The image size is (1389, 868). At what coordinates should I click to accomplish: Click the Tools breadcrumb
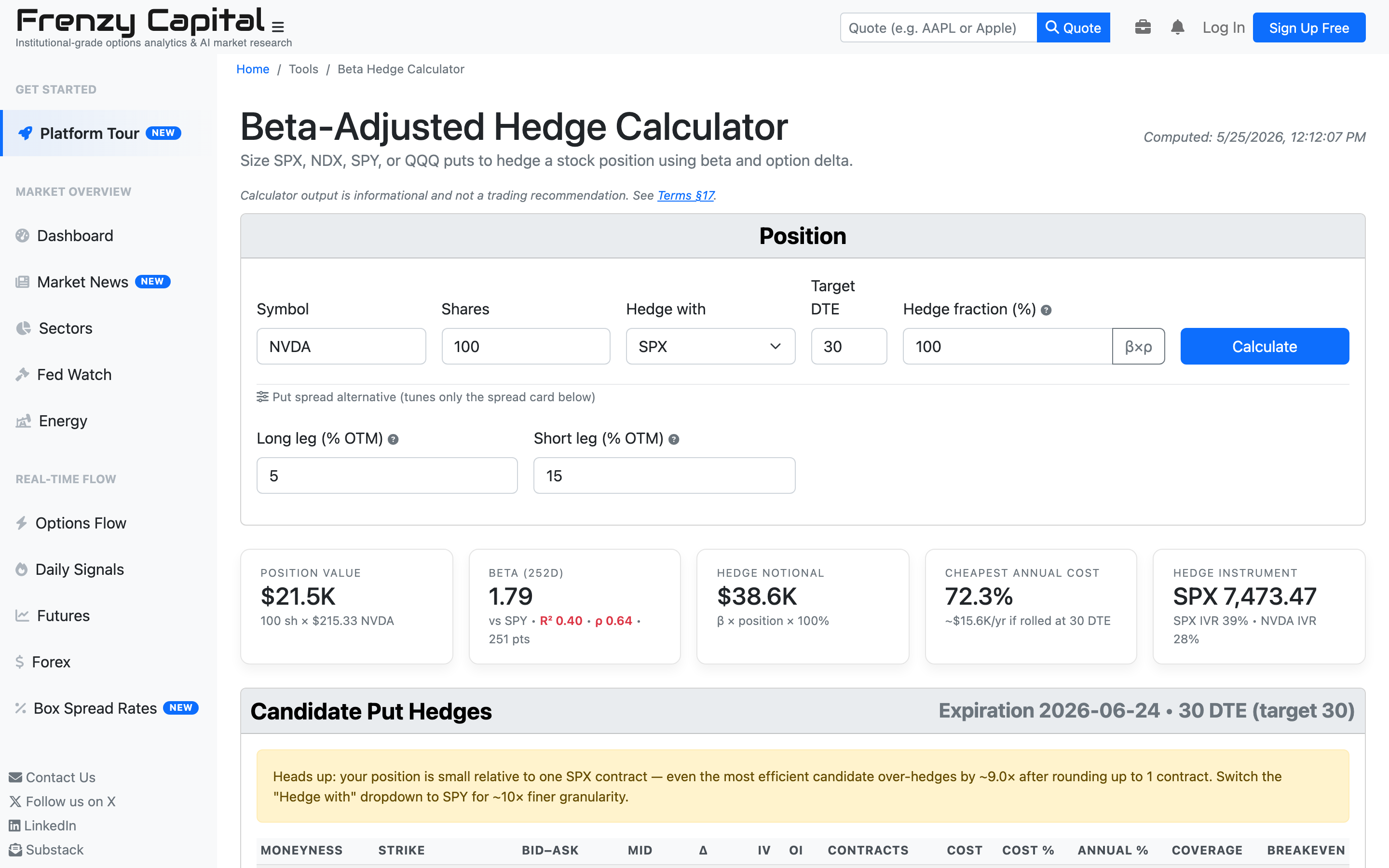[303, 69]
